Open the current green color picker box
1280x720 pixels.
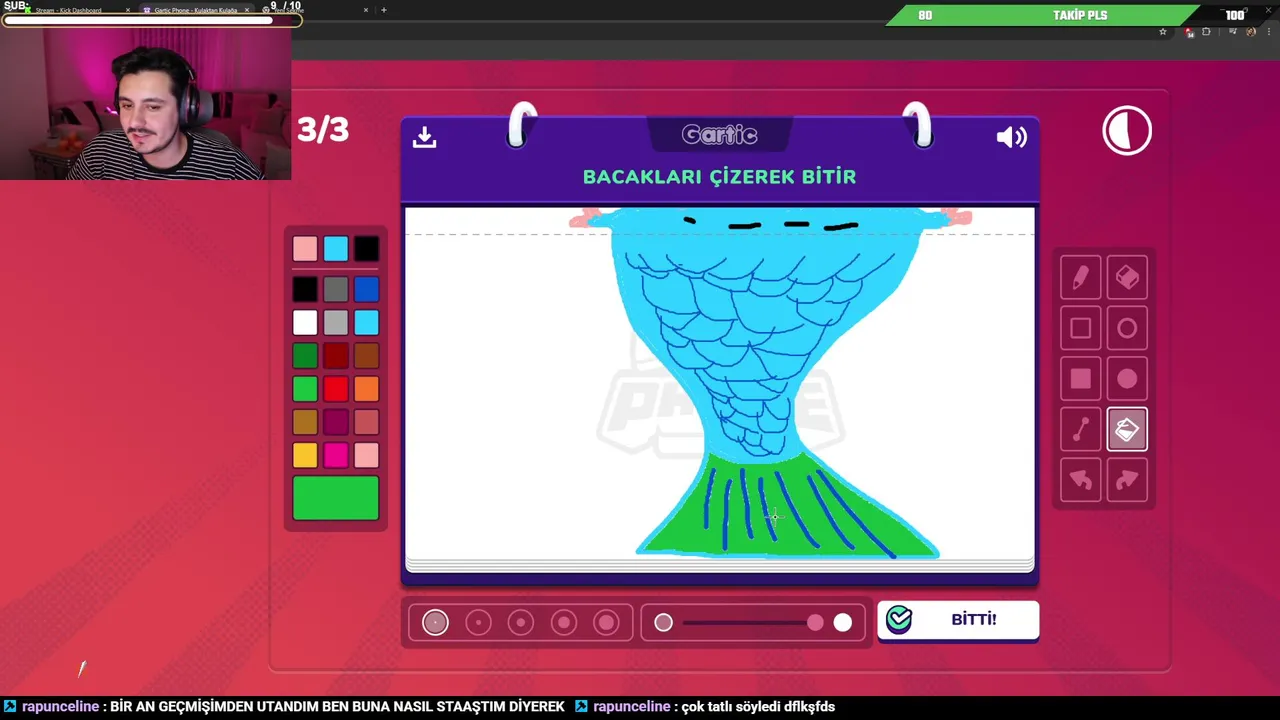336,499
